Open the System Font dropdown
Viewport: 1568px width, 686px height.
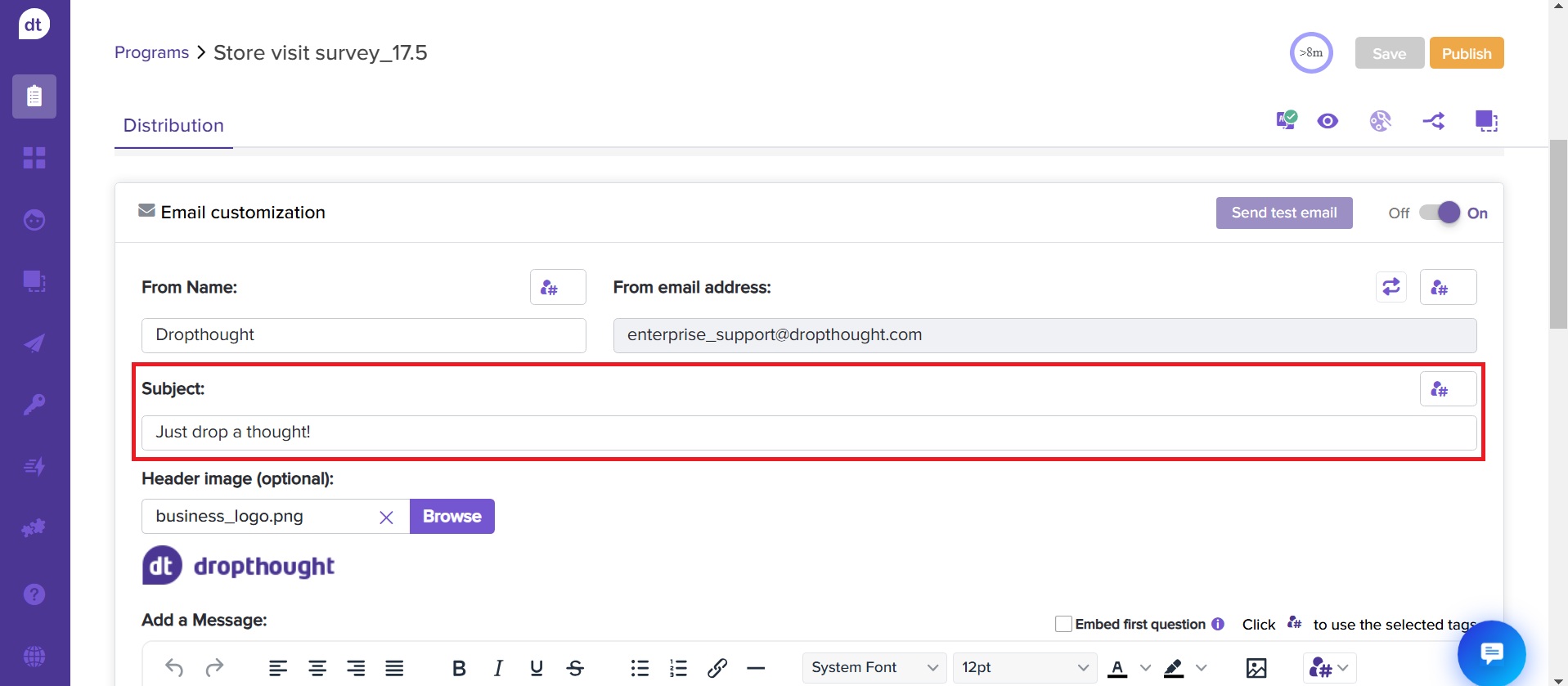[874, 668]
